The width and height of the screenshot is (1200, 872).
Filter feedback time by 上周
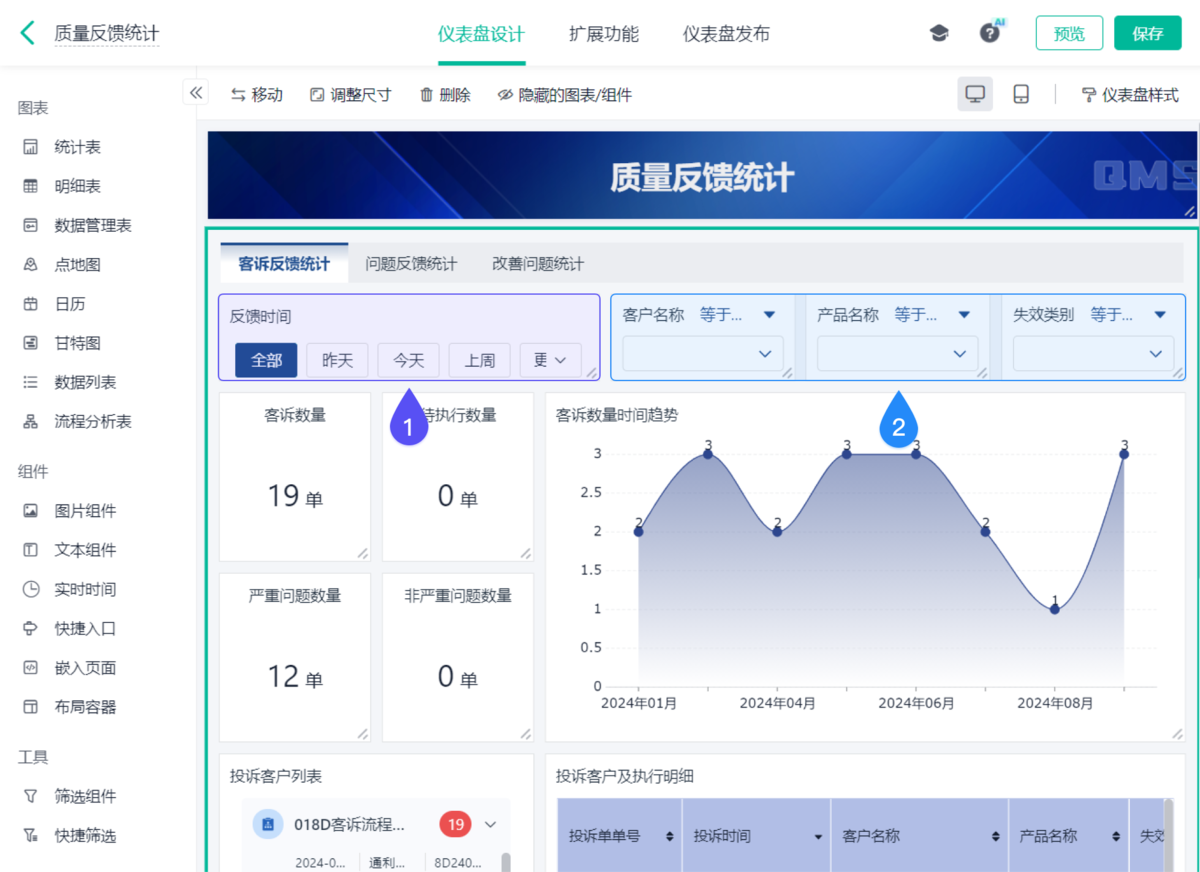point(480,360)
